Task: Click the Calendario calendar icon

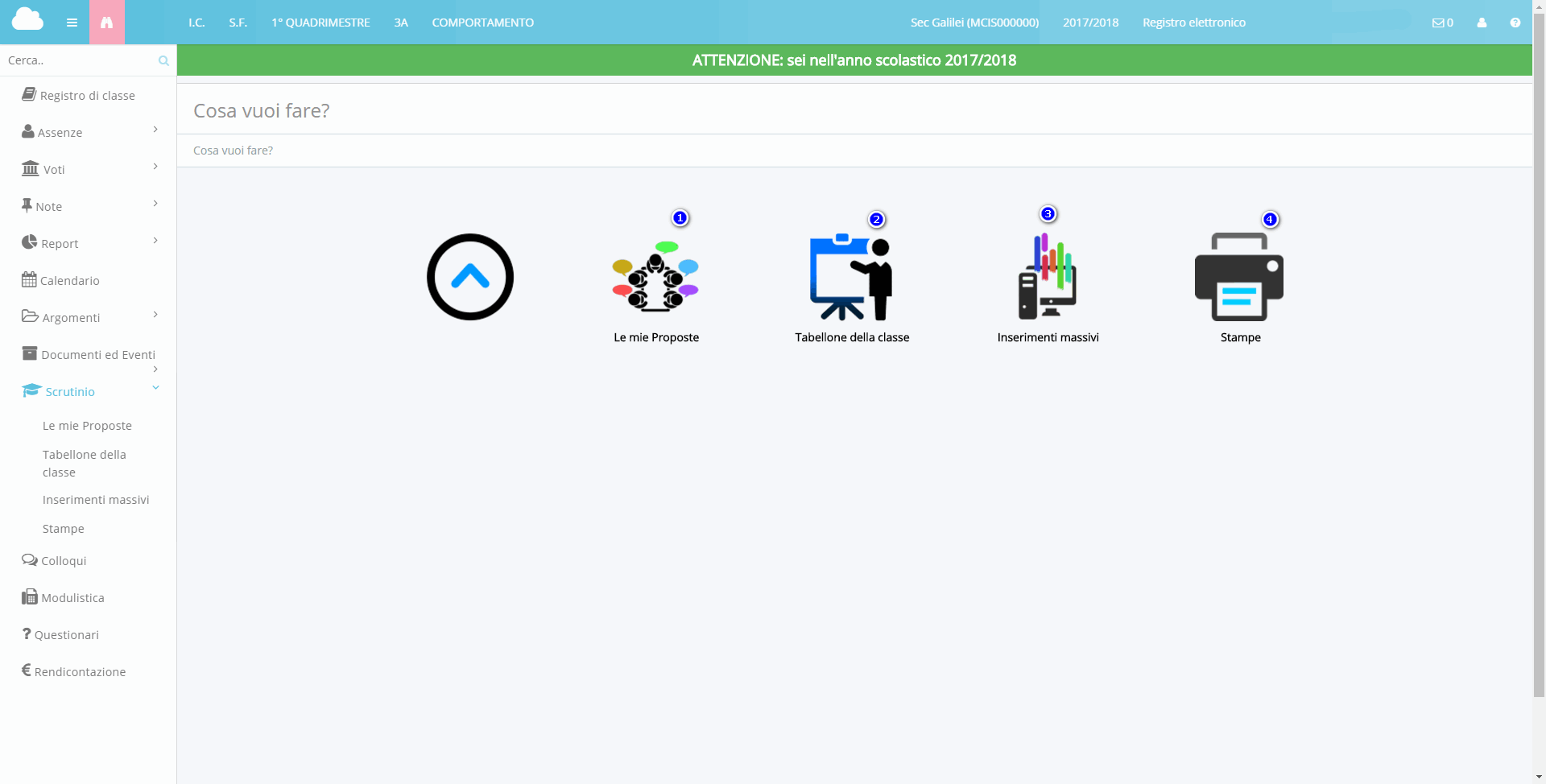Action: (29, 279)
